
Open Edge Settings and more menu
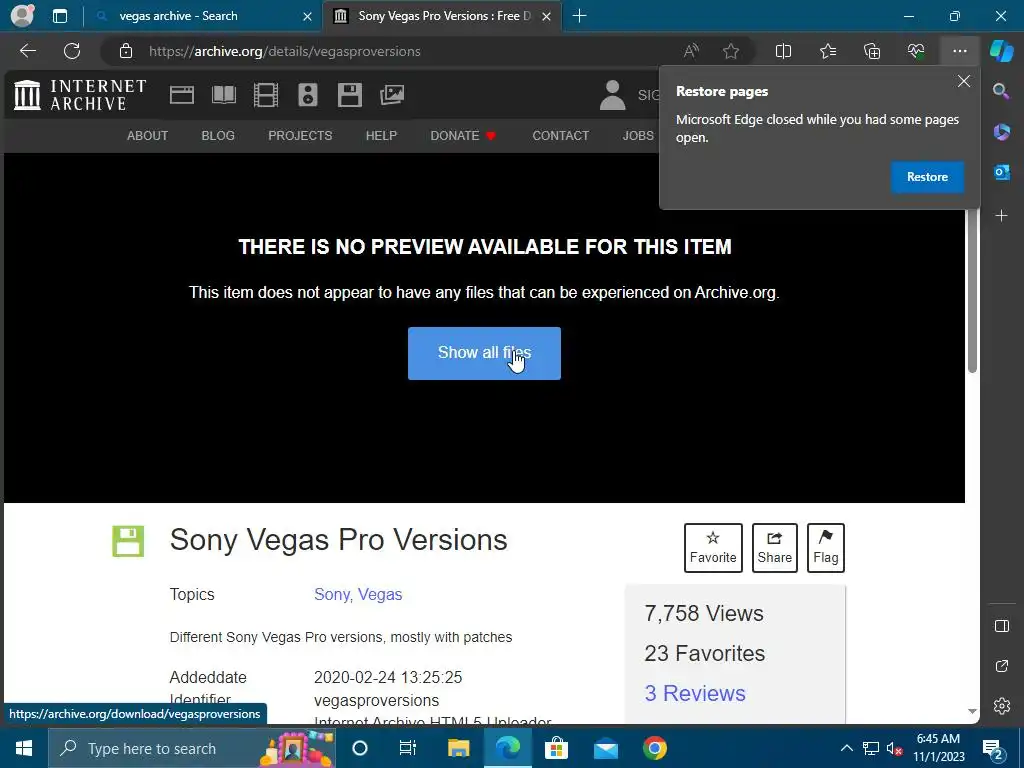(x=959, y=51)
